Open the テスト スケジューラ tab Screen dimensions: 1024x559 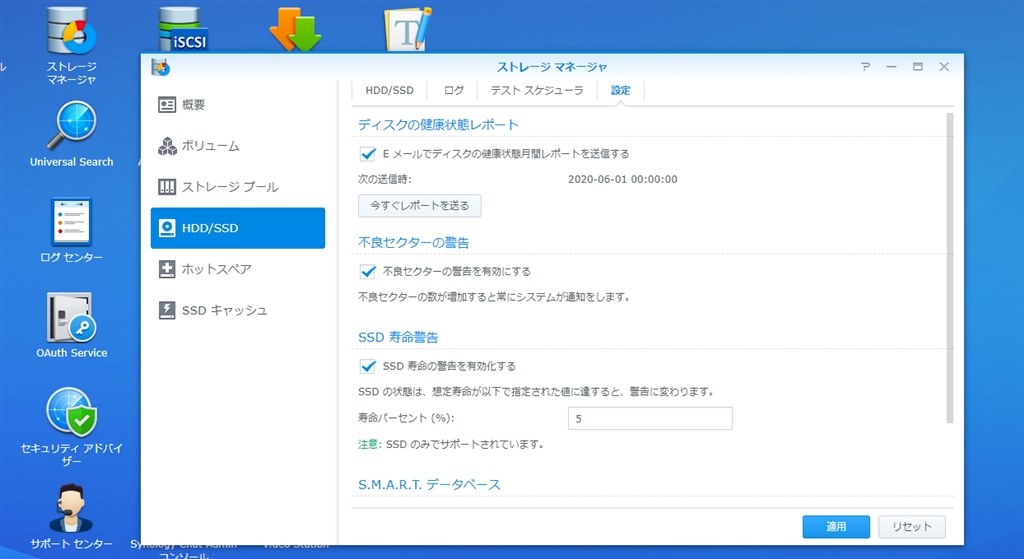pos(537,91)
